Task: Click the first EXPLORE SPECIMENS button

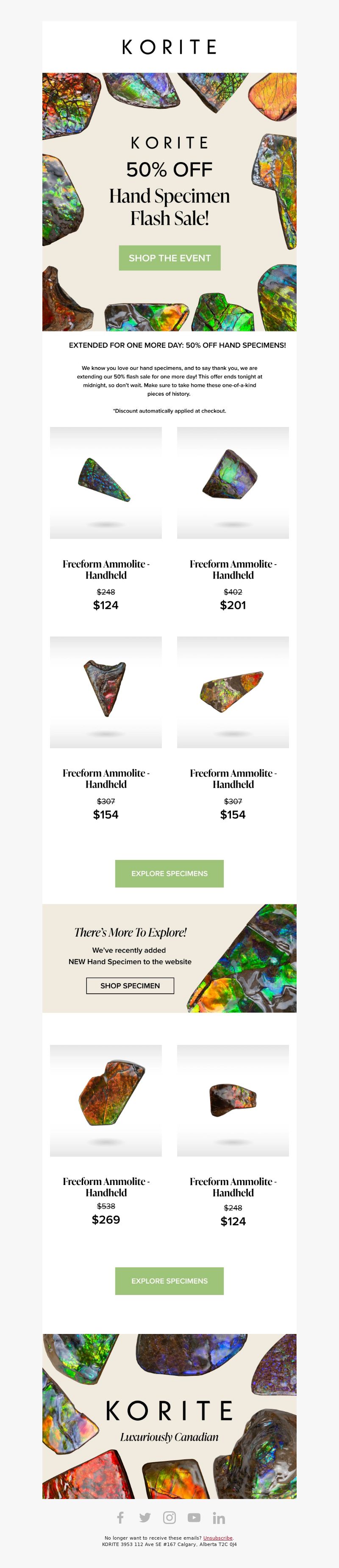Action: pyautogui.click(x=169, y=874)
